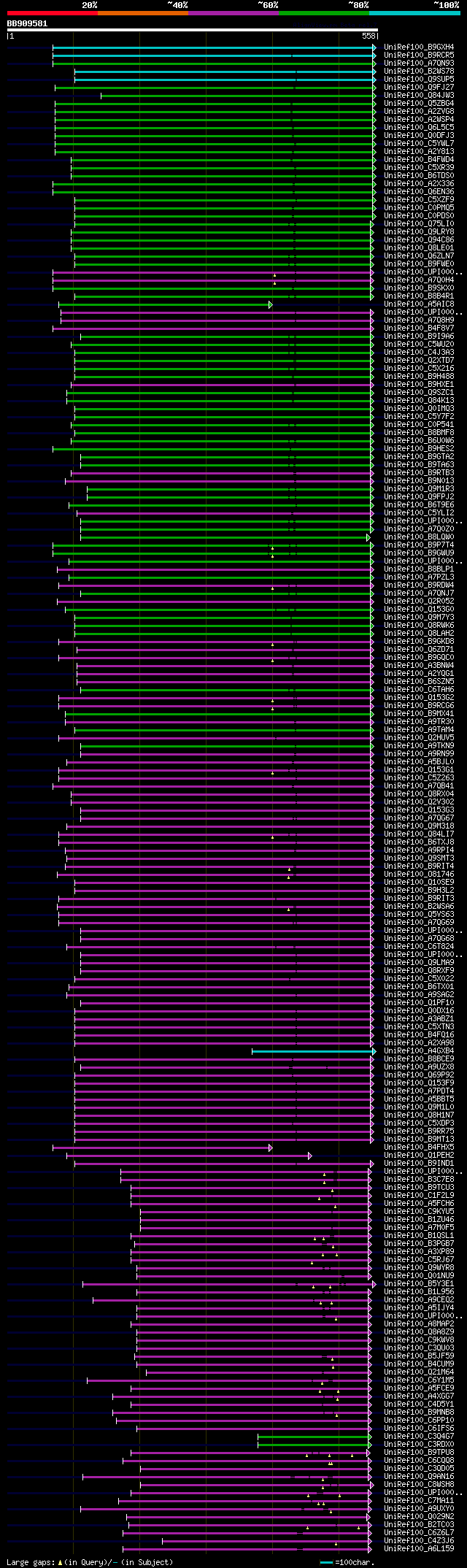The width and height of the screenshot is (467, 1568).
Task: Select UniRef100_A6L159 label
Action: click(419, 1549)
